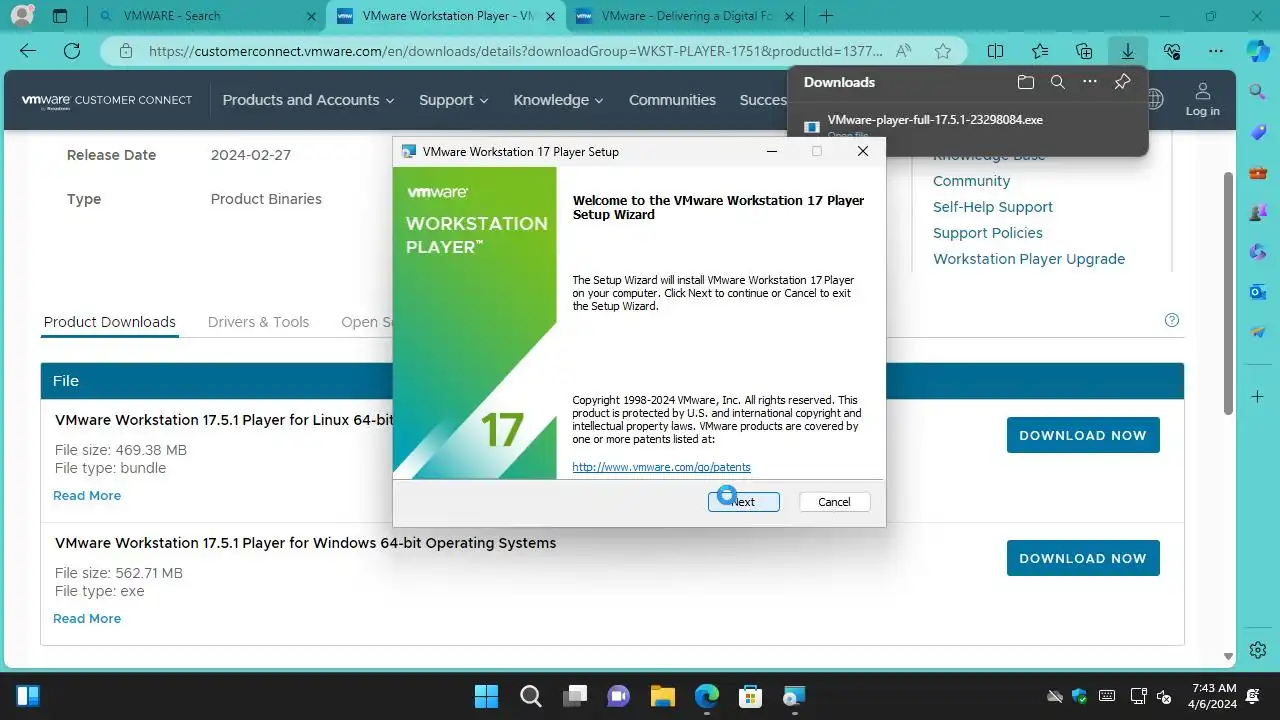Screen dimensions: 1280x720
Task: Open the sidebar Outlook icon
Action: point(1258,292)
